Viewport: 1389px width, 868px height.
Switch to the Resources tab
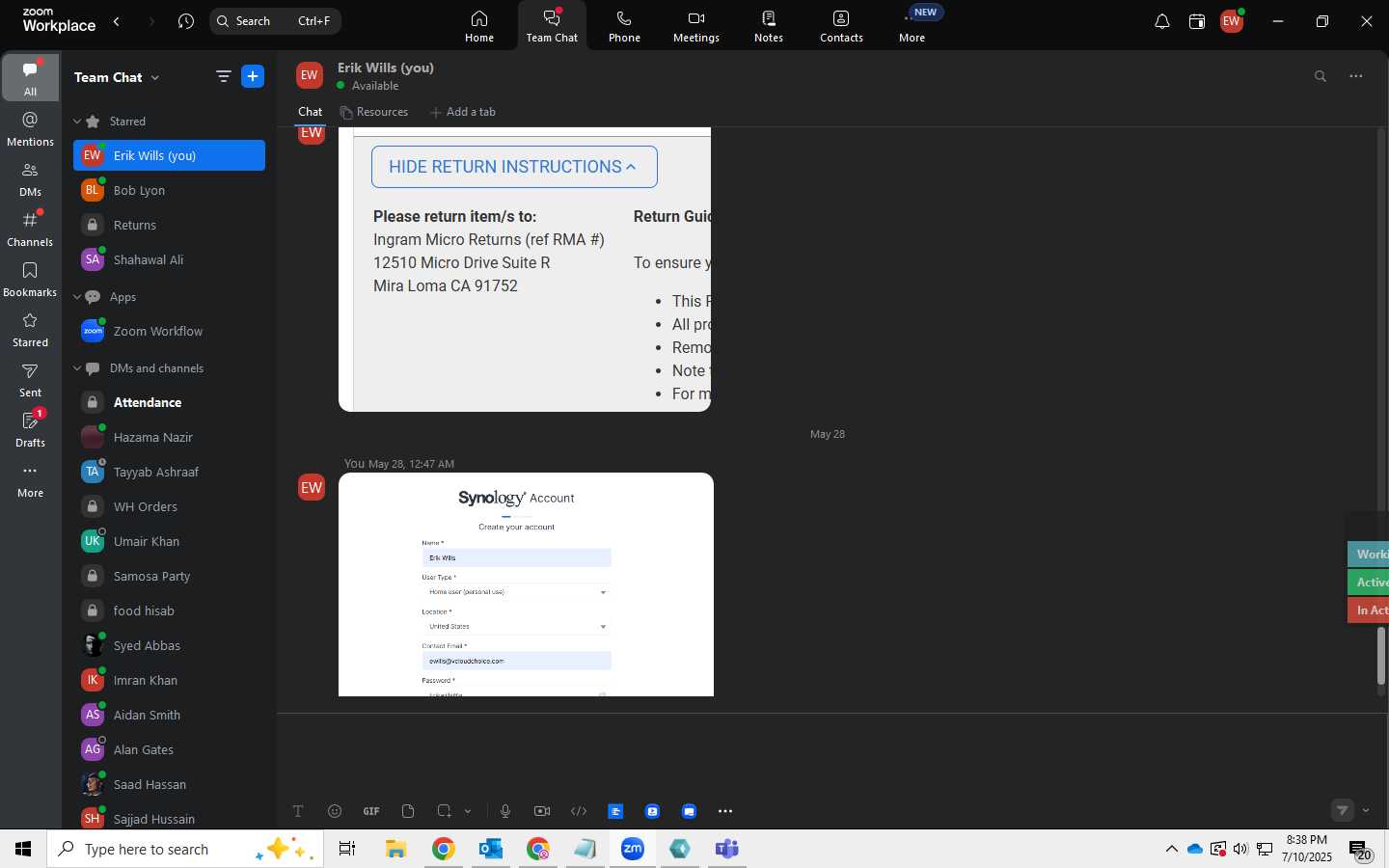click(373, 112)
